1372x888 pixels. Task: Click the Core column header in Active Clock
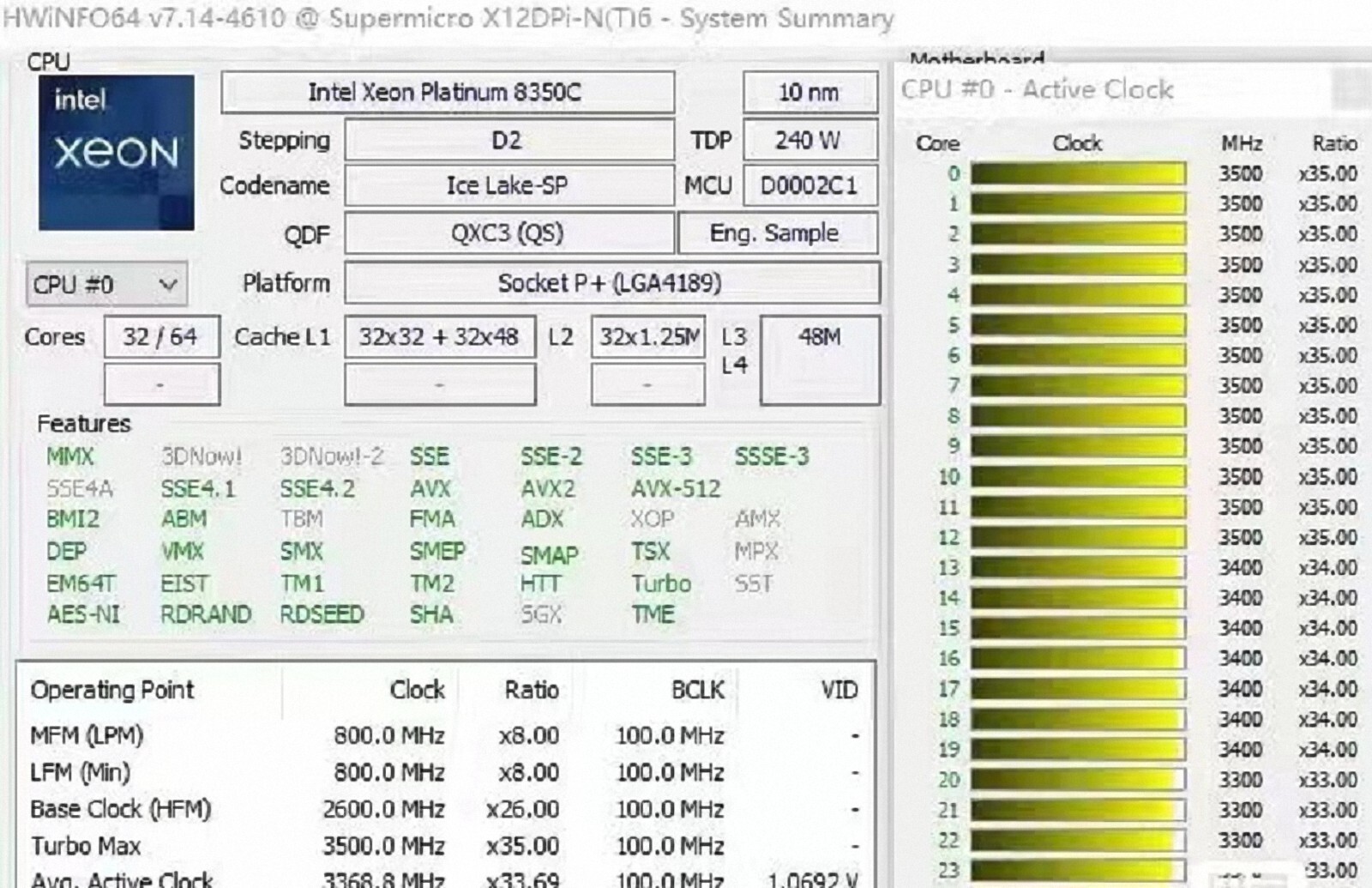(x=937, y=143)
